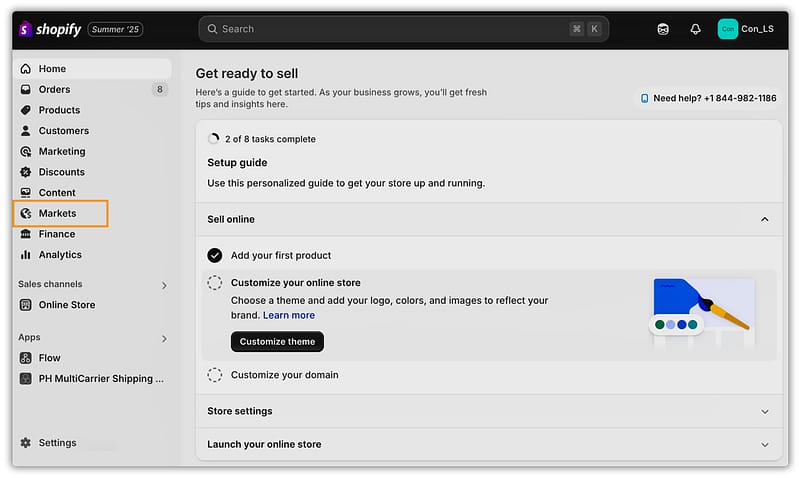Toggle the completed 'Add your first product' checkmark
Screen dimensions: 799x478
click(215, 255)
